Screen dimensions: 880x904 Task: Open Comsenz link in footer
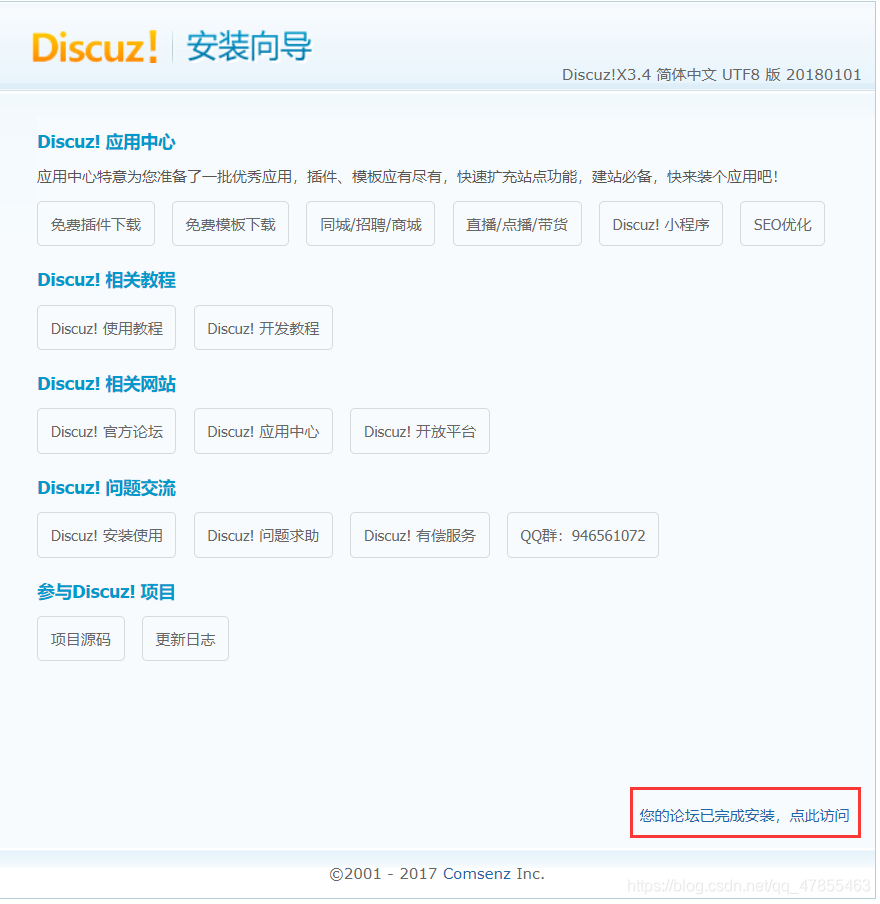point(477,875)
